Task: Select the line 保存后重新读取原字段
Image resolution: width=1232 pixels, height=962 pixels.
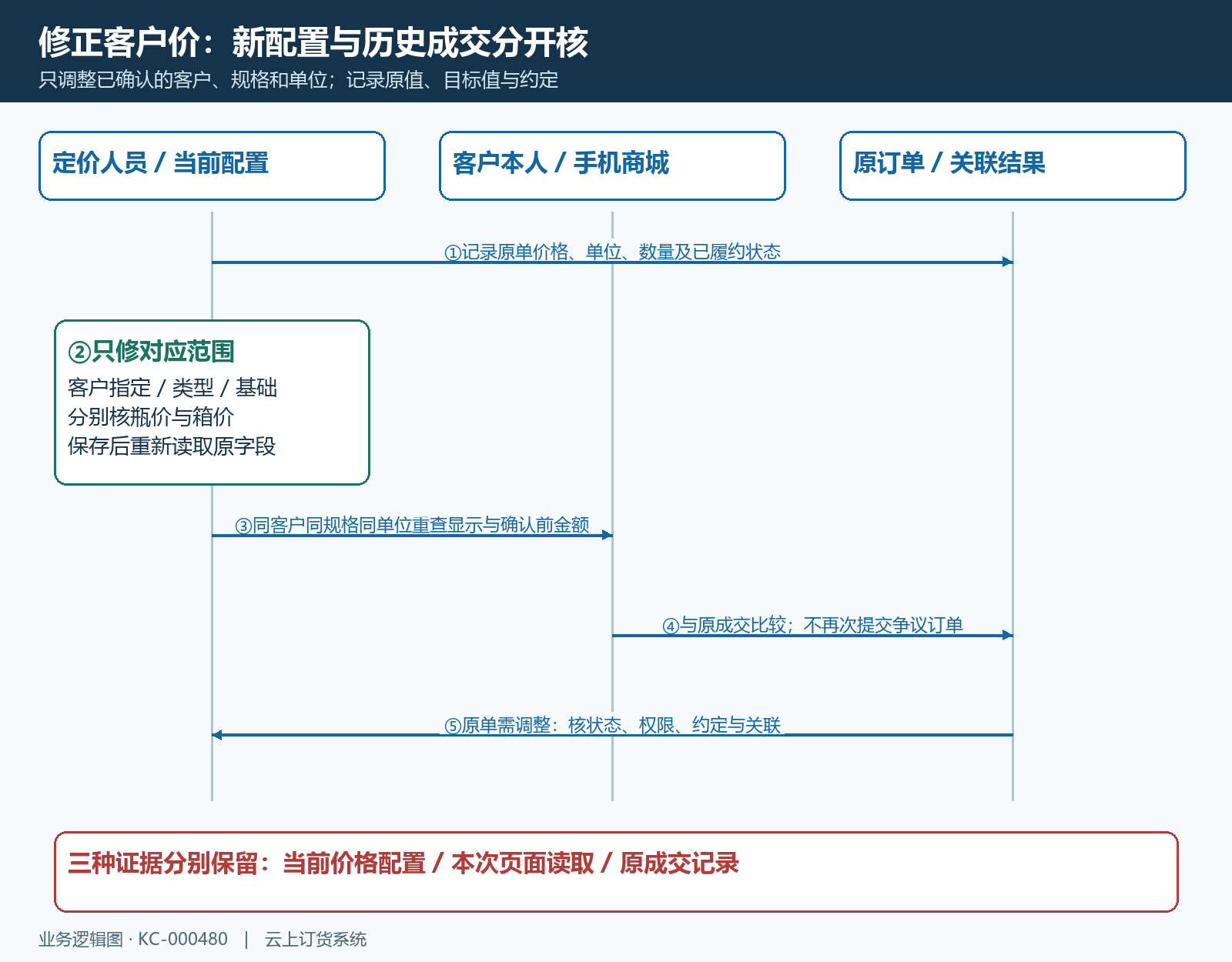Action: 172,446
